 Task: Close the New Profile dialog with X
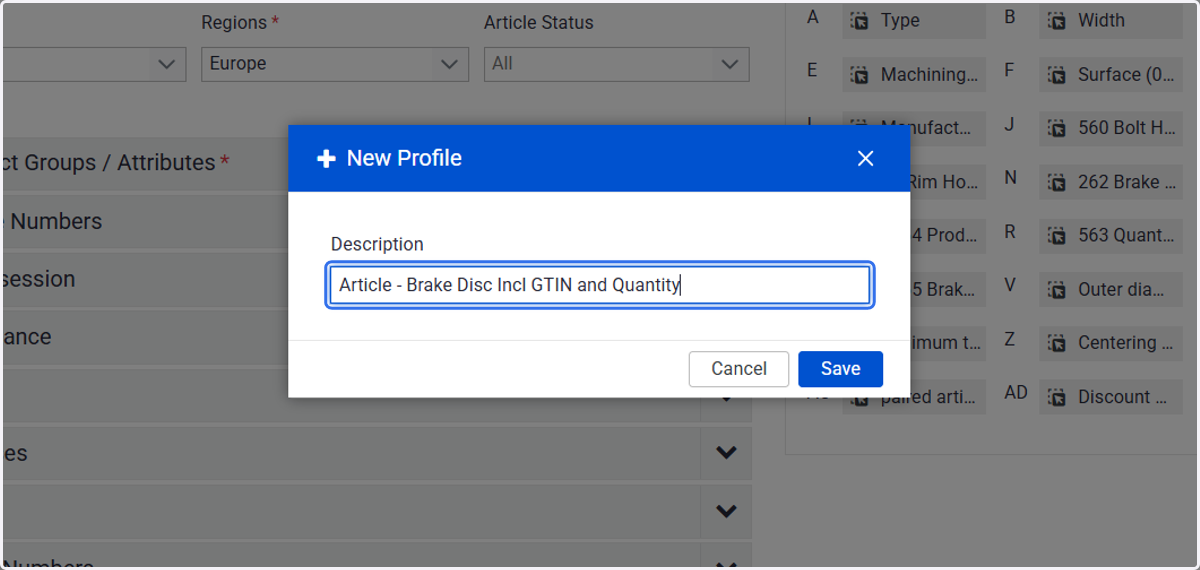(x=866, y=158)
